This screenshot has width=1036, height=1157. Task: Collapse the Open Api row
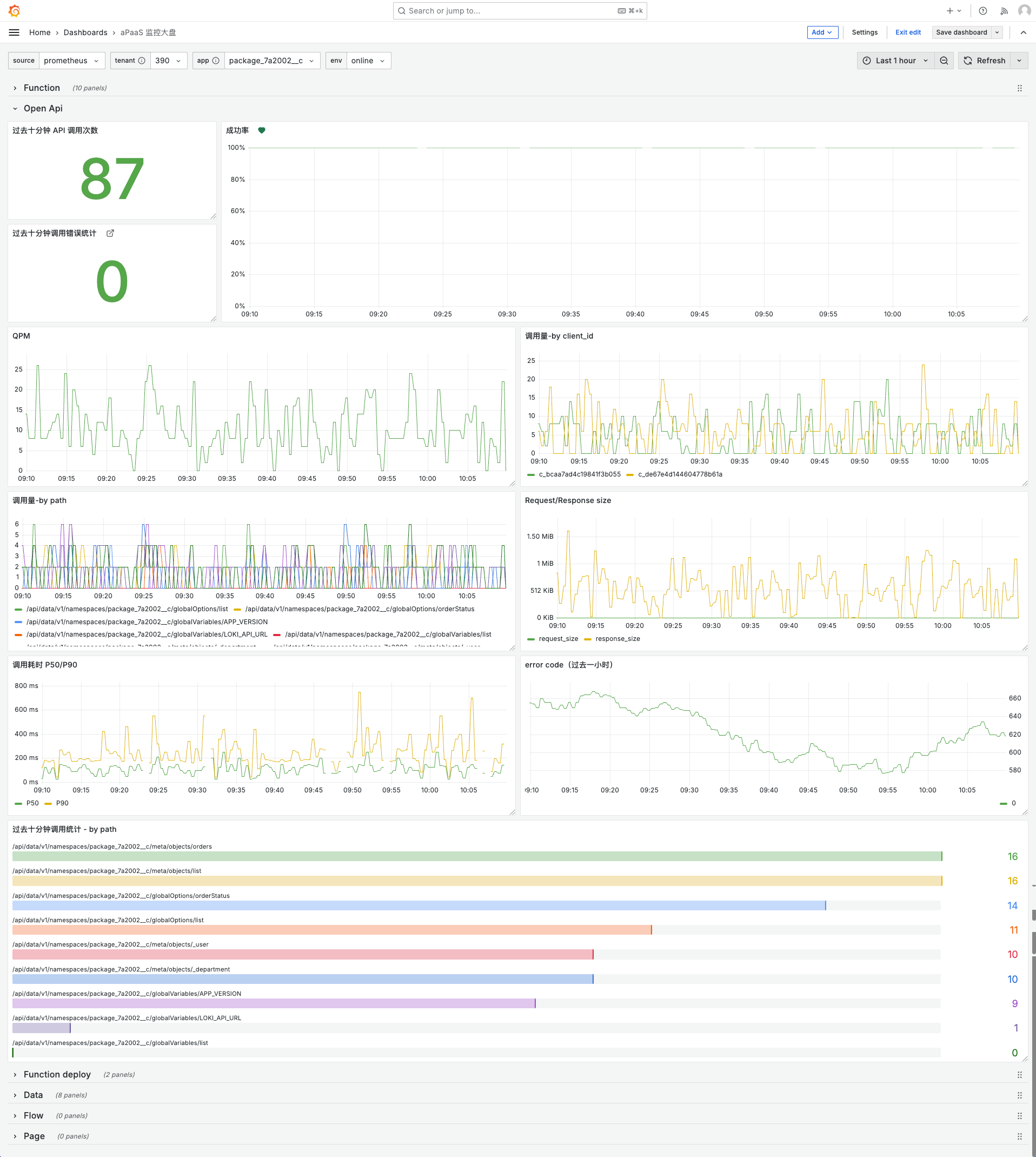pos(43,109)
